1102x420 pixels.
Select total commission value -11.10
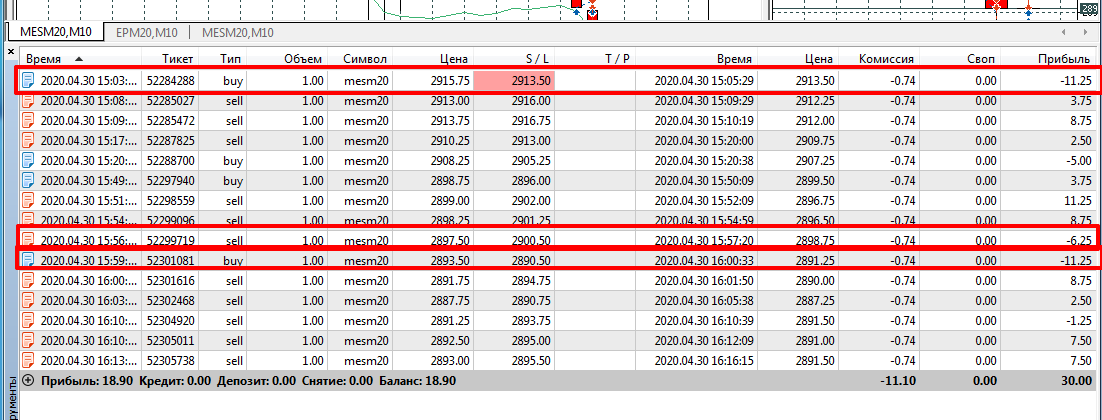[x=897, y=381]
